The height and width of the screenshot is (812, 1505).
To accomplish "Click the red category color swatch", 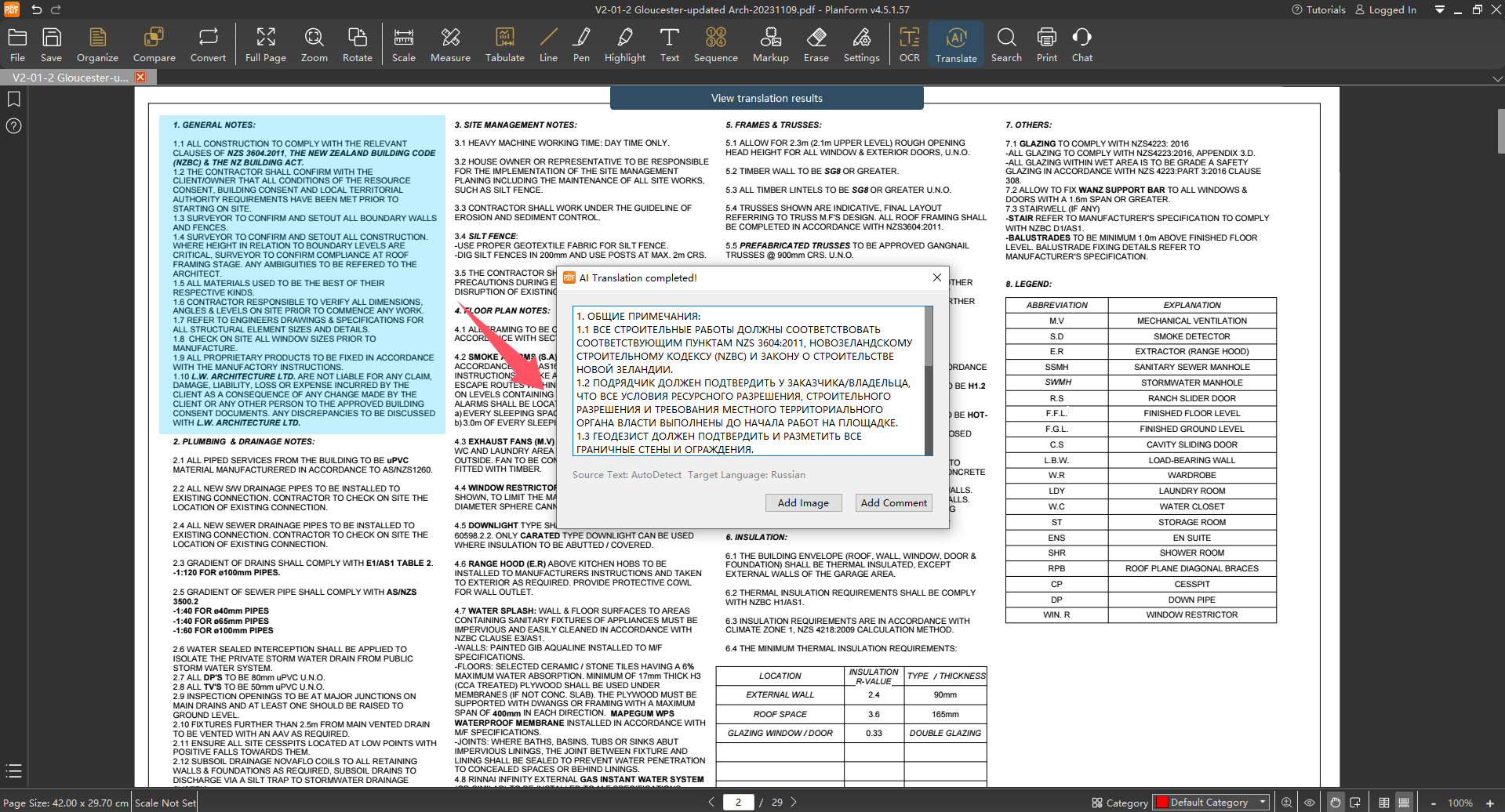I will point(1162,803).
